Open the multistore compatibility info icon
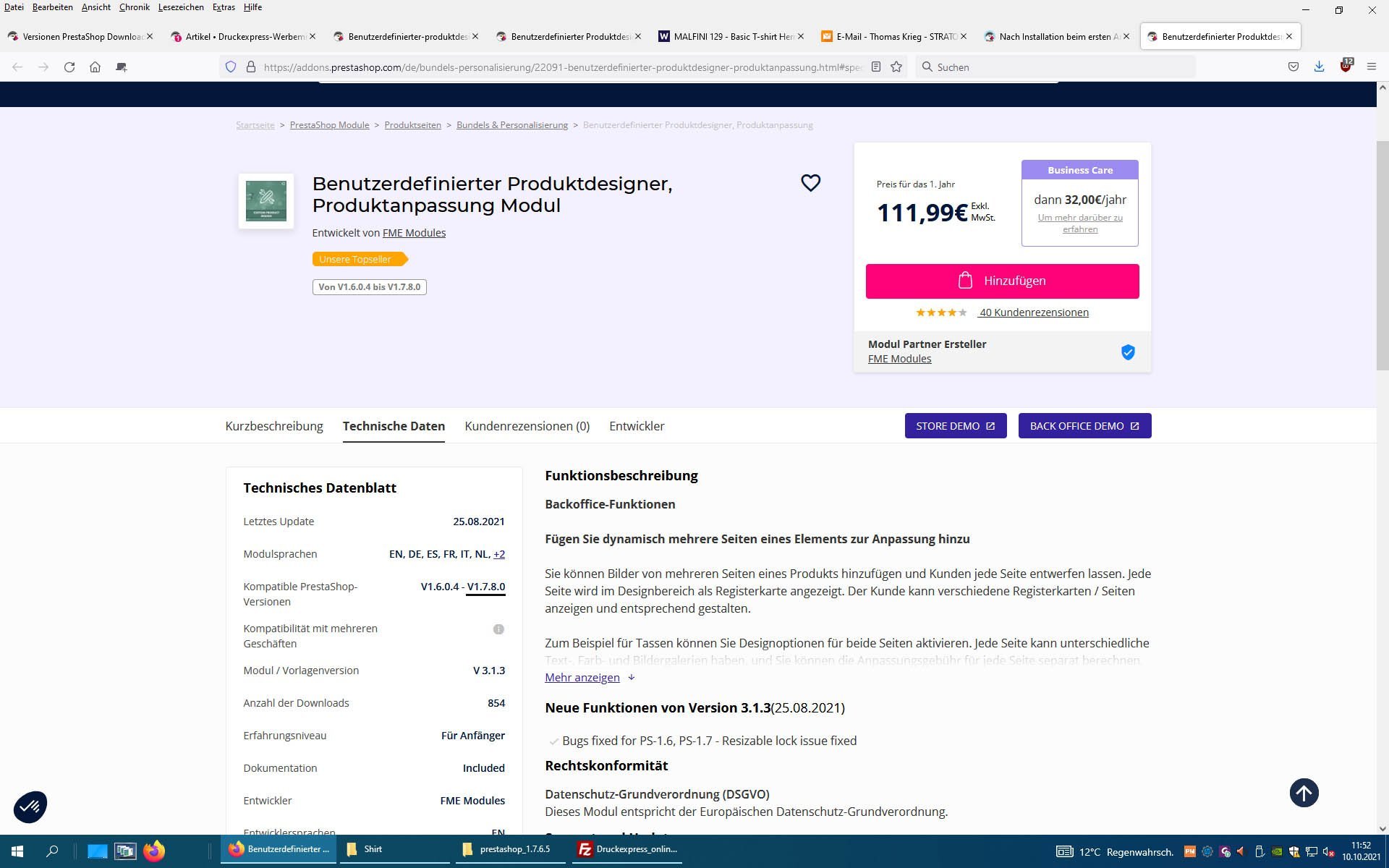This screenshot has height=868, width=1389. pyautogui.click(x=498, y=629)
